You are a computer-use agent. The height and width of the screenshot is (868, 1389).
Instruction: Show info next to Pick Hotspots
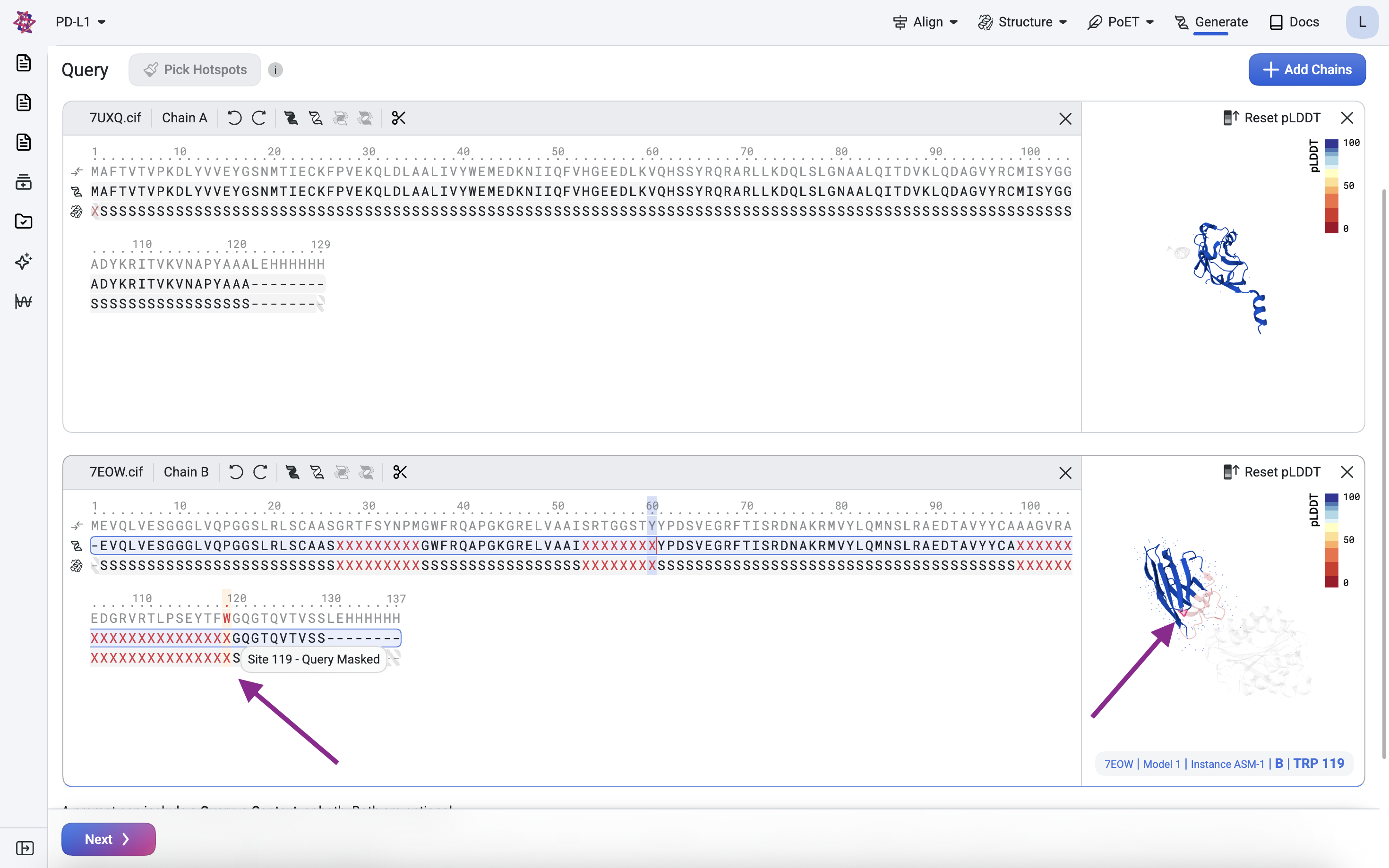pos(275,70)
